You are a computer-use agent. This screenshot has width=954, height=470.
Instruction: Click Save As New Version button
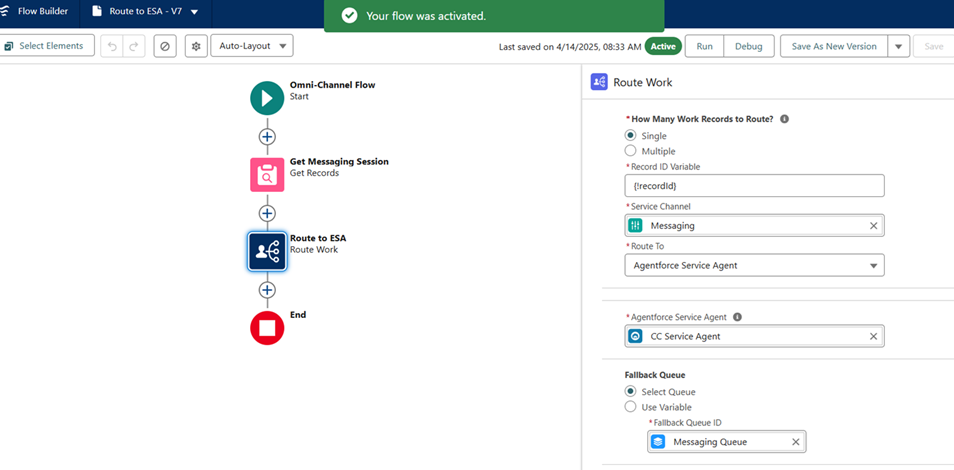pos(834,46)
